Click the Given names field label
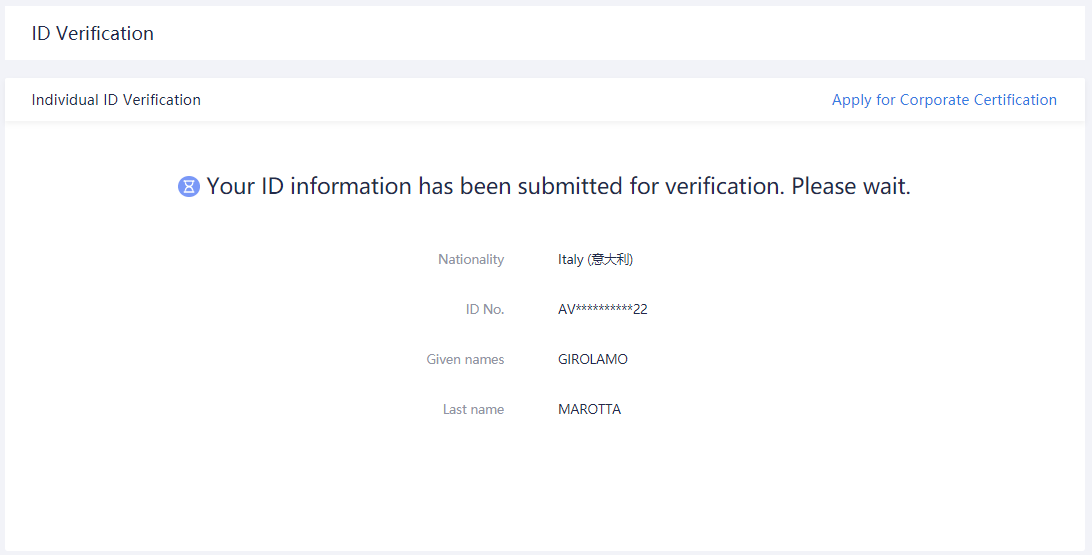This screenshot has height=555, width=1092. click(465, 359)
